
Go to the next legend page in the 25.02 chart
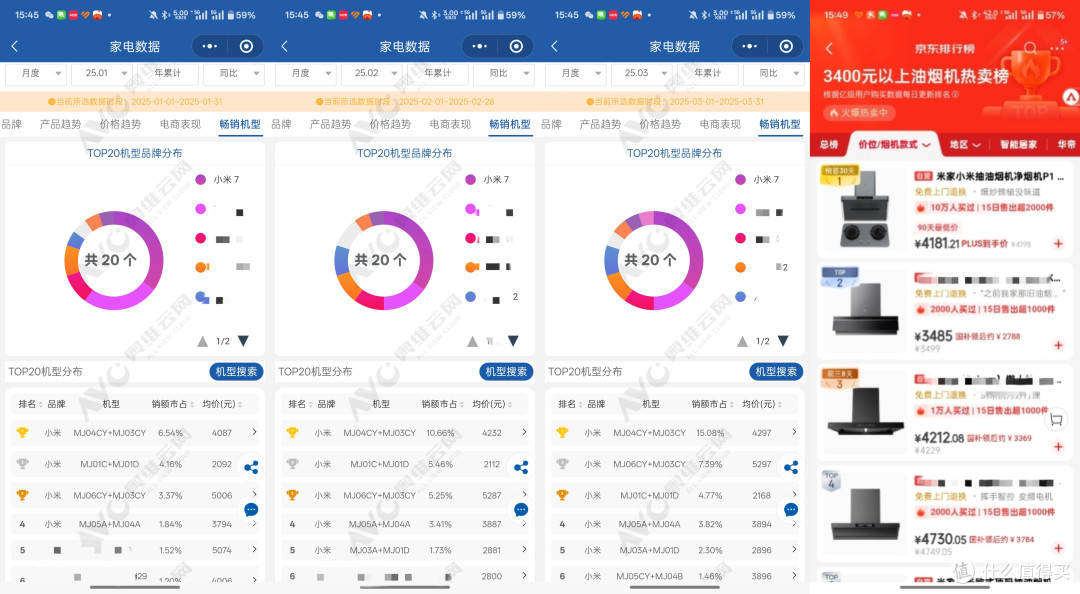(513, 340)
